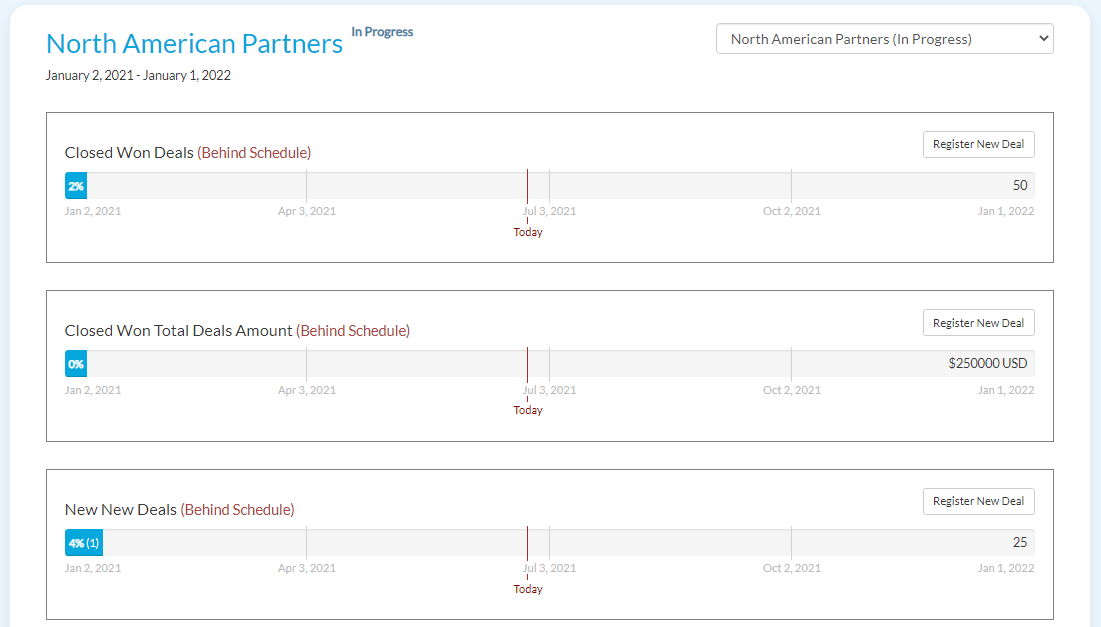Click the 4% (1) progress bar fill
1101x627 pixels.
84,543
